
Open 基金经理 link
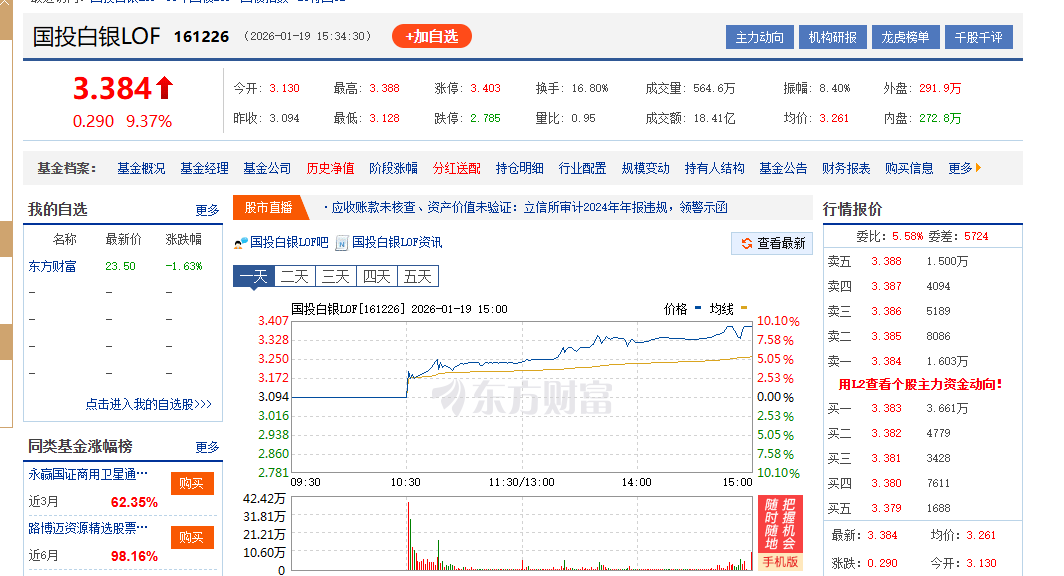click(204, 168)
